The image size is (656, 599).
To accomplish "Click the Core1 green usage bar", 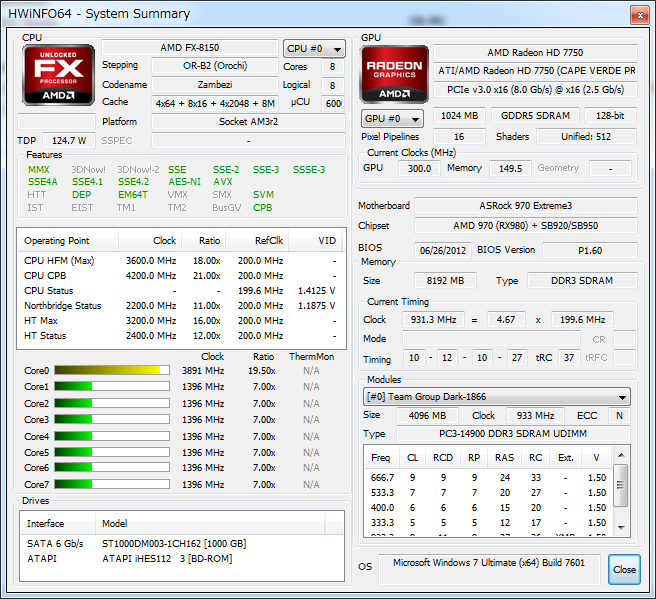I will pos(112,387).
